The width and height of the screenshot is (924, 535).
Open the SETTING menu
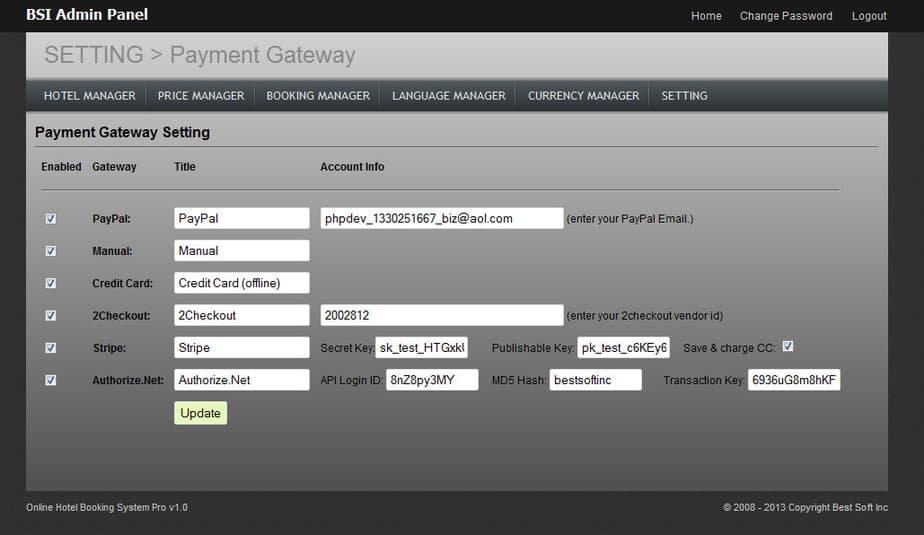[684, 95]
